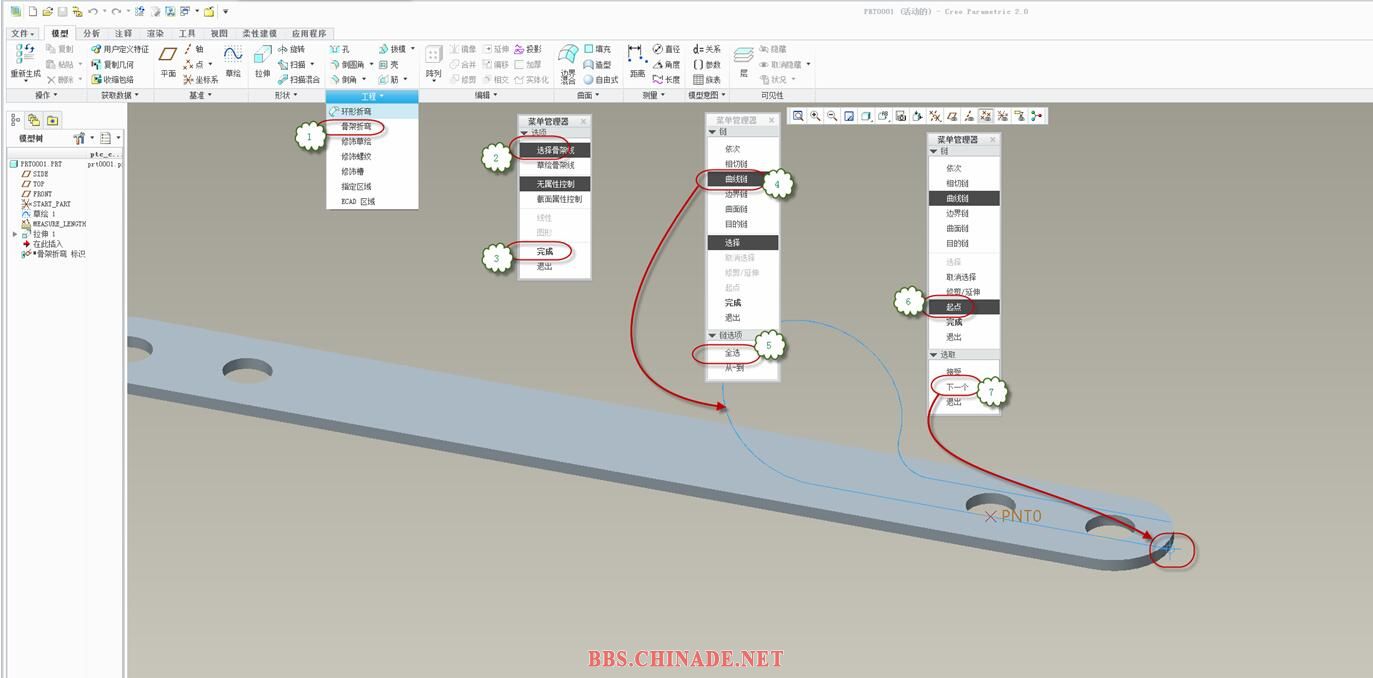
Task: Select the 扫描混合 (Swept blend) tool
Action: 299,79
